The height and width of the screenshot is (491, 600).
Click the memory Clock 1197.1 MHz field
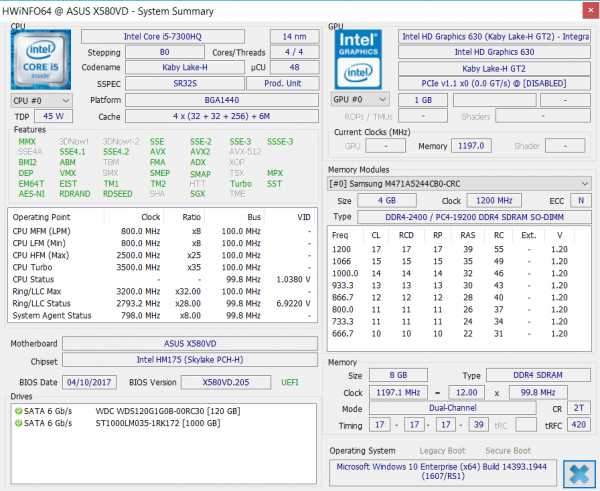(x=398, y=393)
